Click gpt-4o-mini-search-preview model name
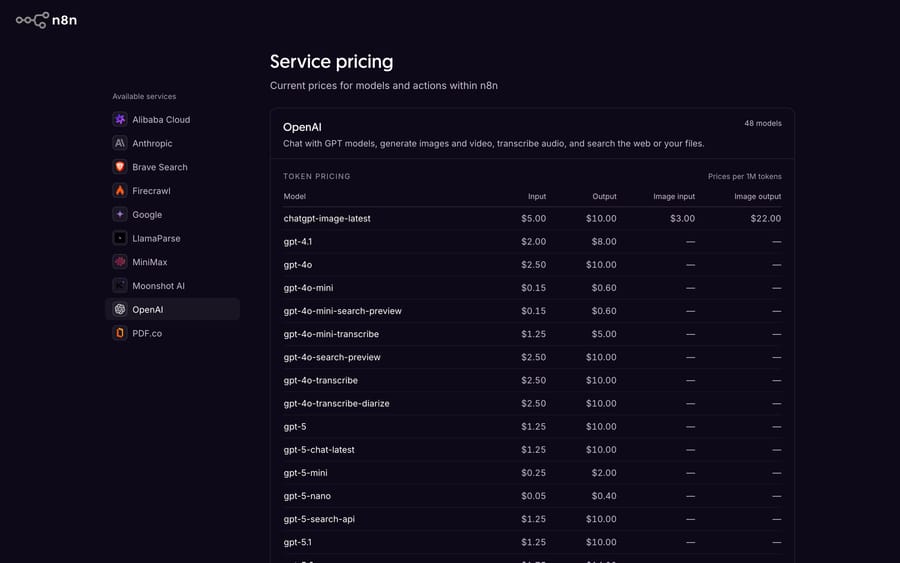 pos(342,311)
